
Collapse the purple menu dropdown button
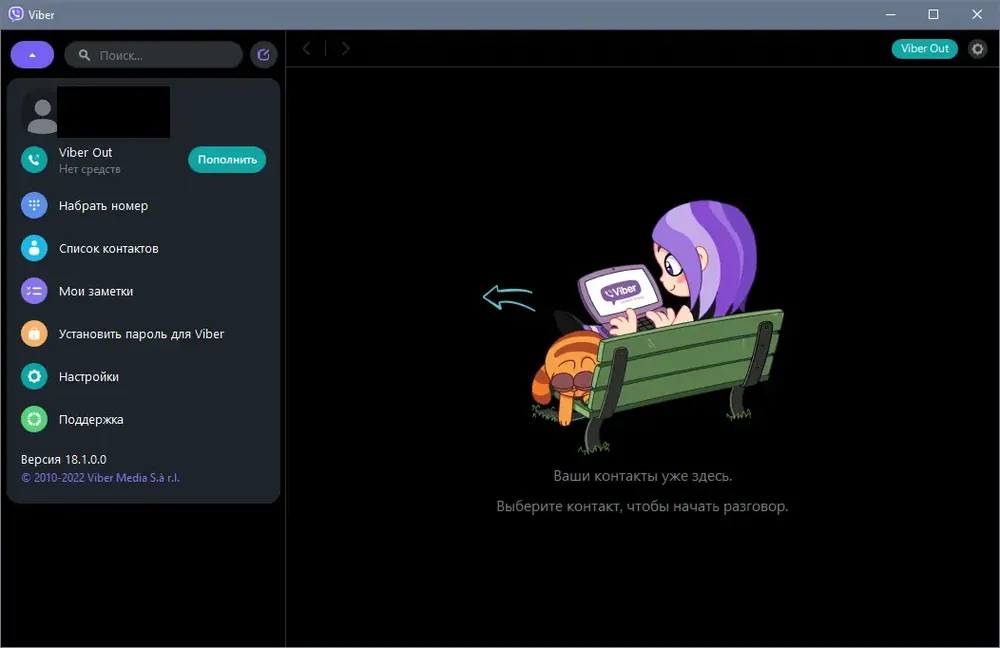tap(32, 55)
